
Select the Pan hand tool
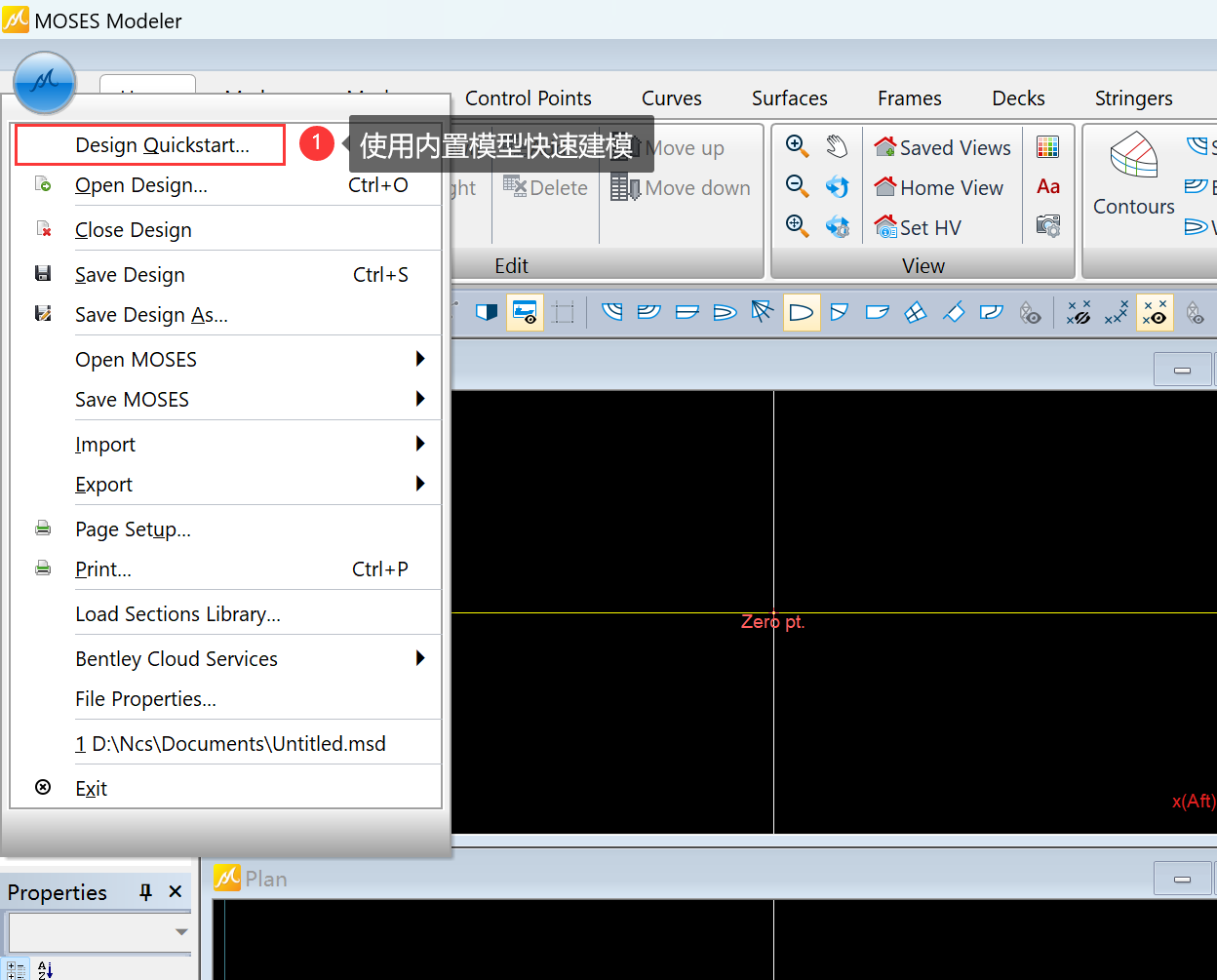[837, 146]
